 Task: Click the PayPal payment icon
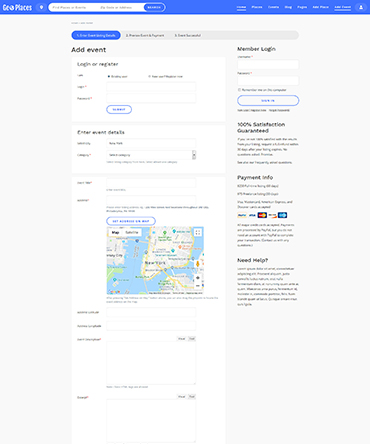pyautogui.click(x=242, y=215)
